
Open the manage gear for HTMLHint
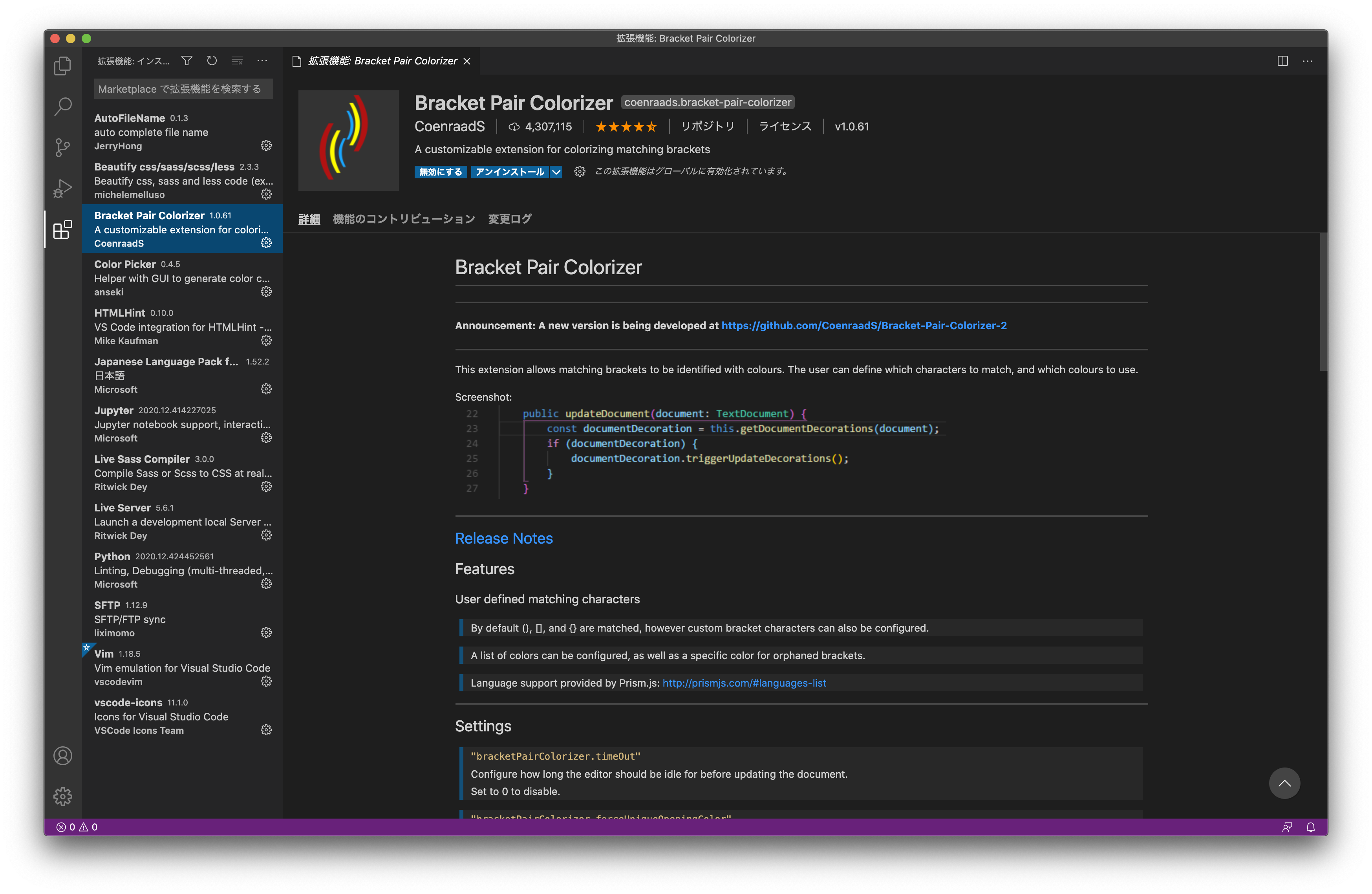(x=266, y=340)
